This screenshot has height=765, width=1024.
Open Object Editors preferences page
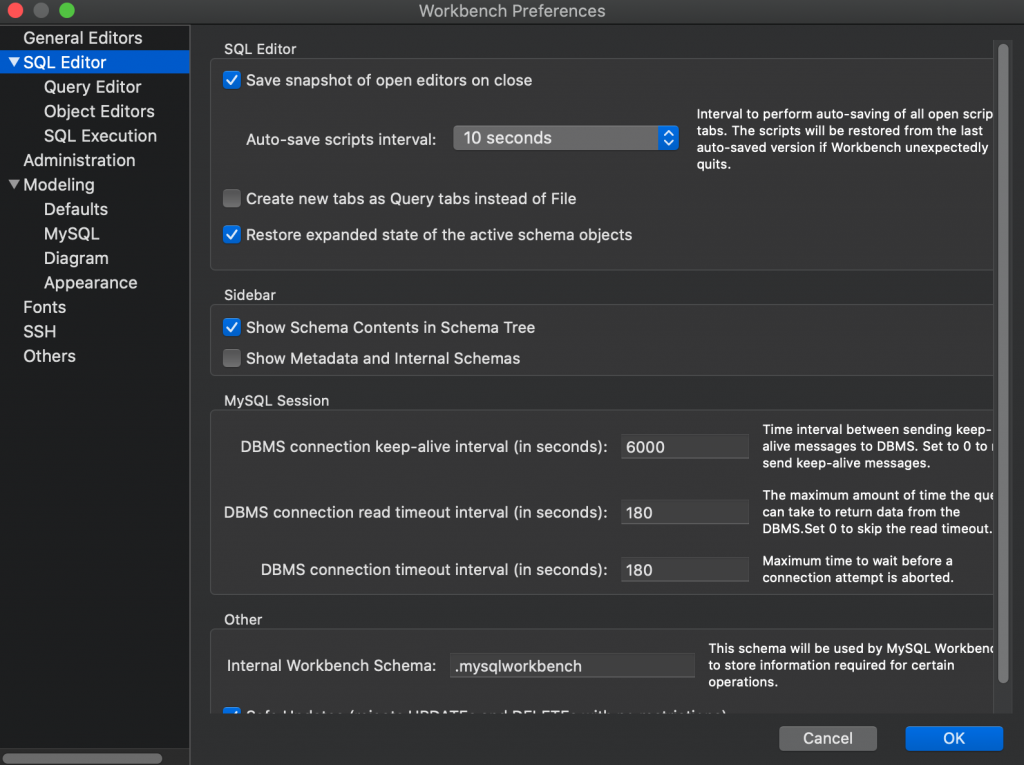tap(99, 111)
